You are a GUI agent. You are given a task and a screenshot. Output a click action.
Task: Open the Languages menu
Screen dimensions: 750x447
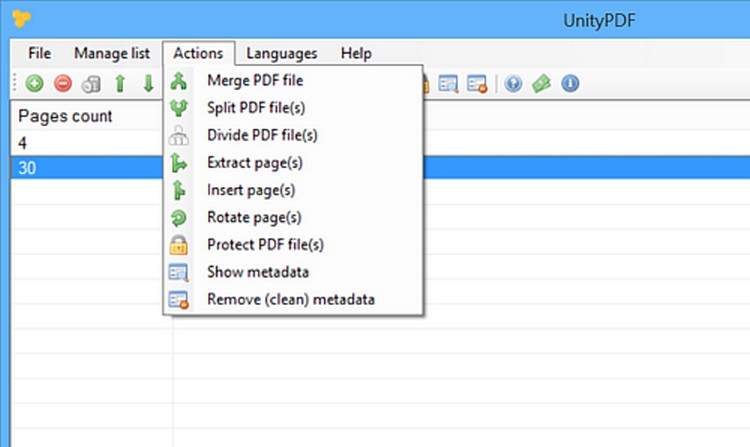pyautogui.click(x=282, y=53)
